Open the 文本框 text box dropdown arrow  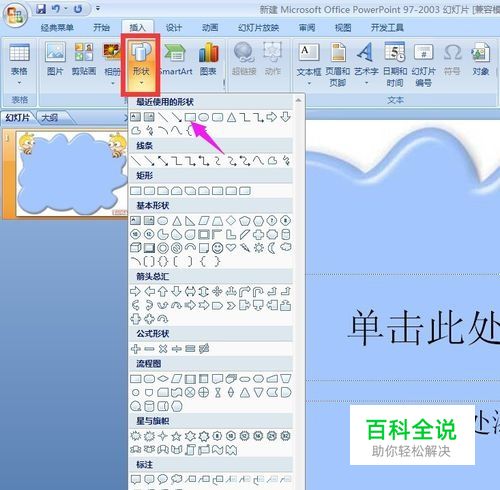(x=309, y=83)
